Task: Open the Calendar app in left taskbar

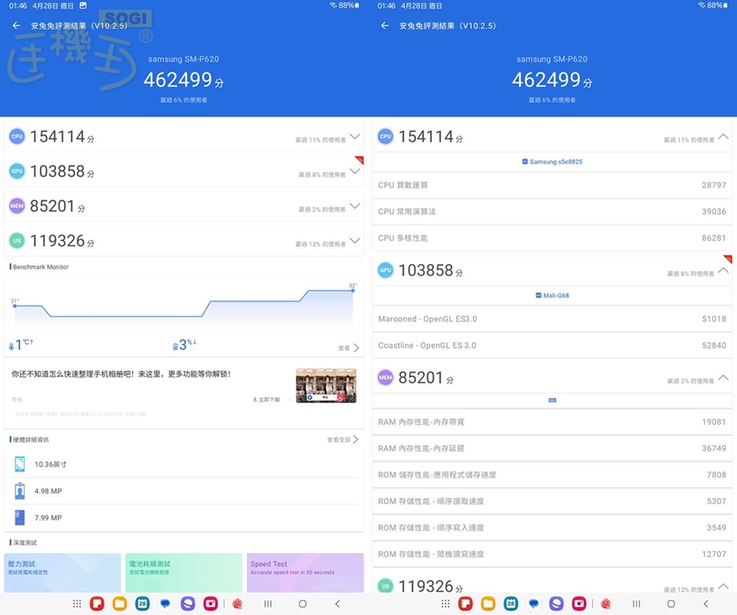Action: click(142, 604)
